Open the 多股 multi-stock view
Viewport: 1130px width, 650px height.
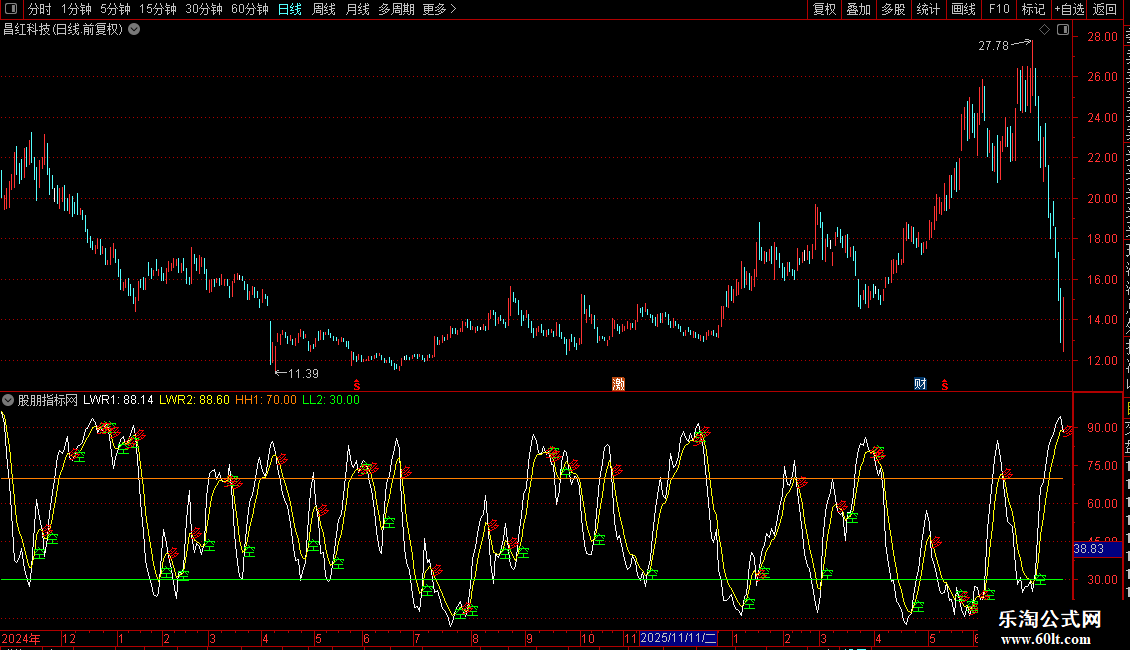(894, 9)
